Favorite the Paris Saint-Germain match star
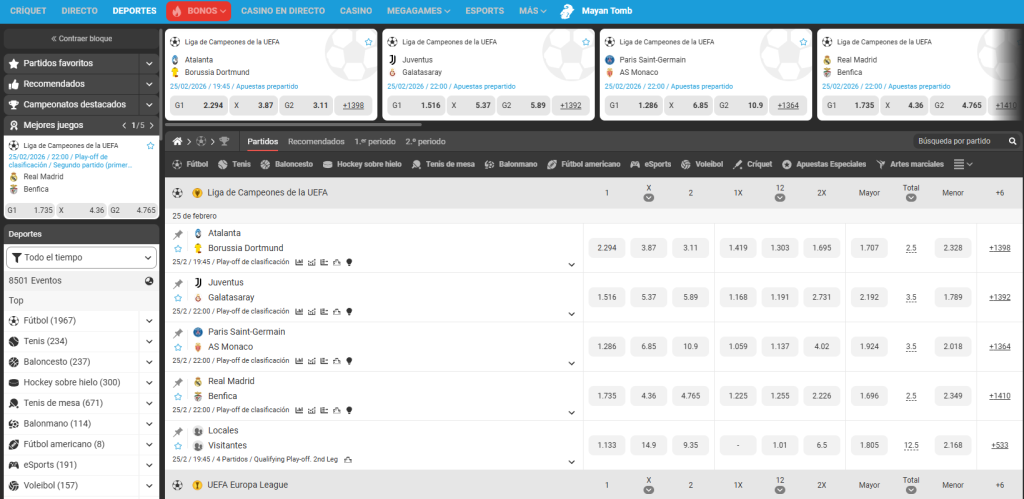The height and width of the screenshot is (499, 1024). pyautogui.click(x=178, y=347)
